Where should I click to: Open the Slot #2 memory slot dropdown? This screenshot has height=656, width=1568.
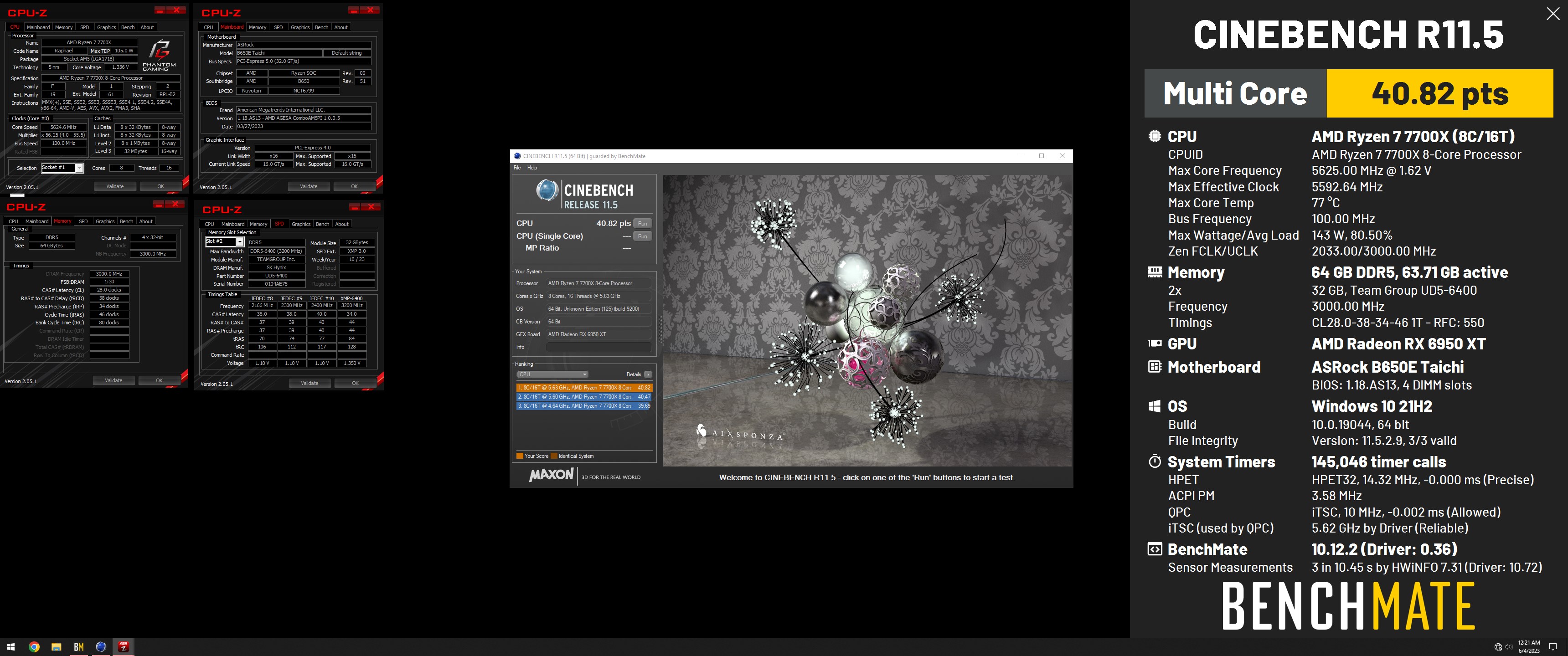pyautogui.click(x=225, y=241)
